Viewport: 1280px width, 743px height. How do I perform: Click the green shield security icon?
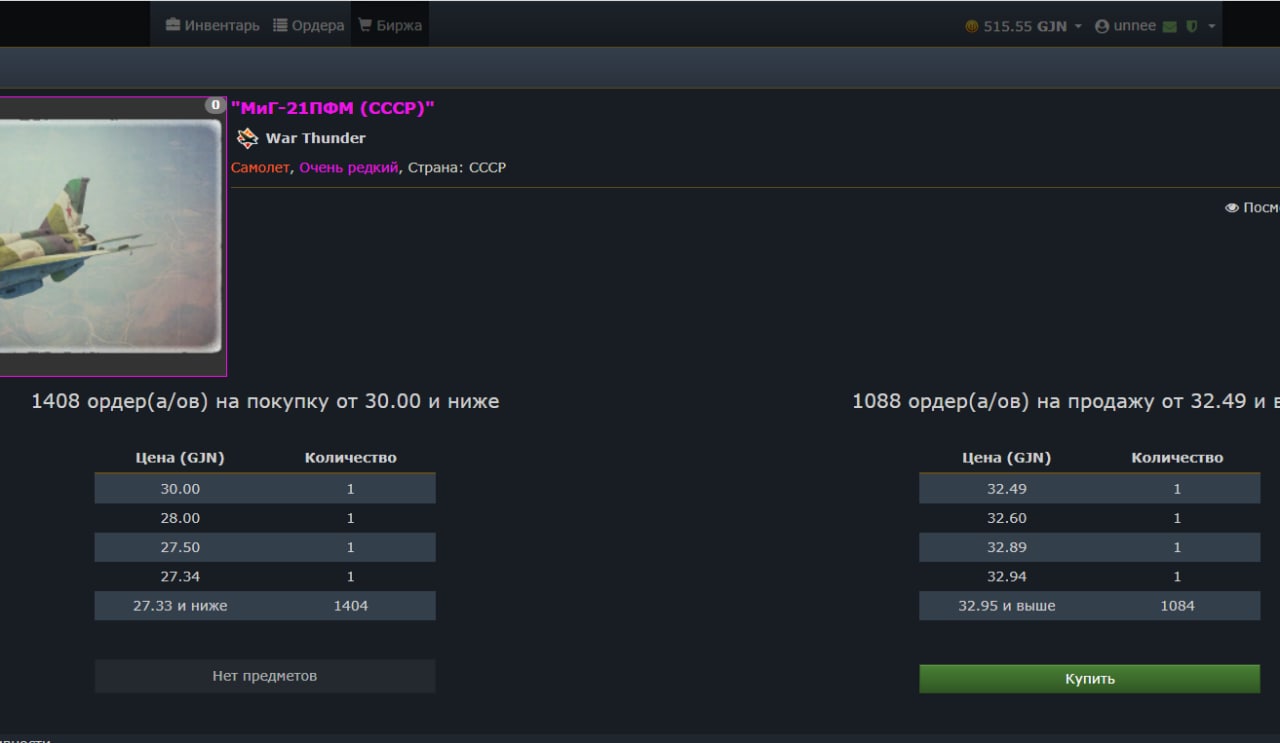point(1191,27)
